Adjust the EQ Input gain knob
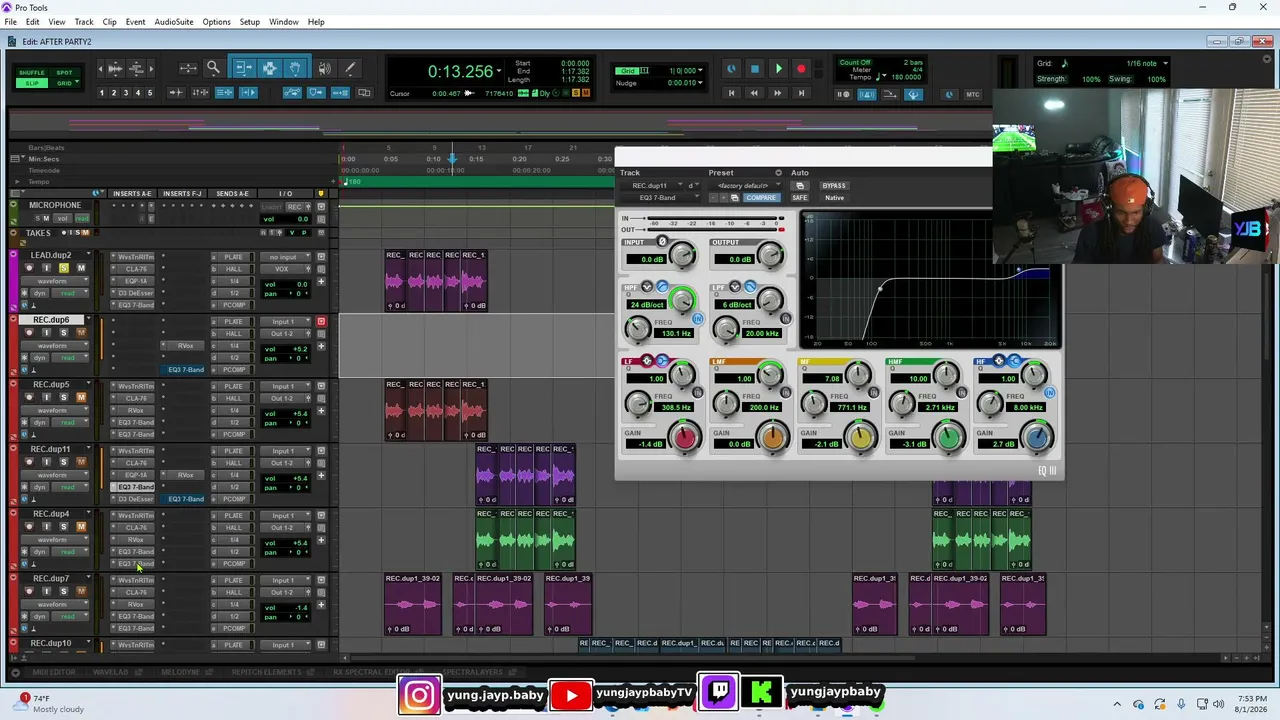The width and height of the screenshot is (1280, 720). pyautogui.click(x=682, y=256)
